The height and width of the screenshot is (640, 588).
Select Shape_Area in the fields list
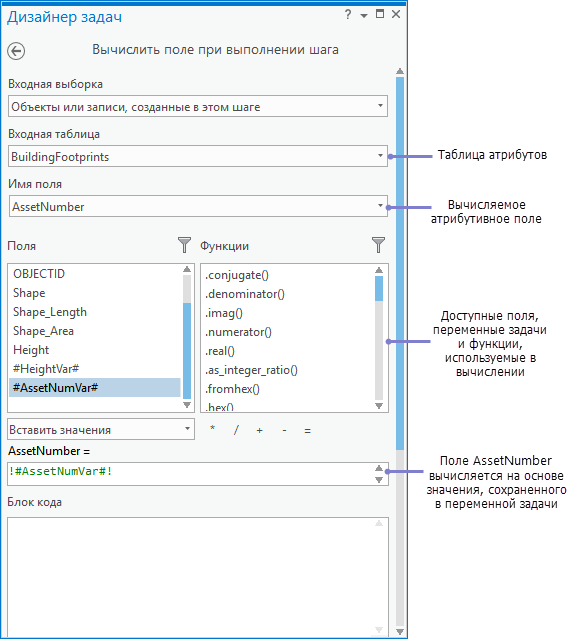(x=43, y=331)
